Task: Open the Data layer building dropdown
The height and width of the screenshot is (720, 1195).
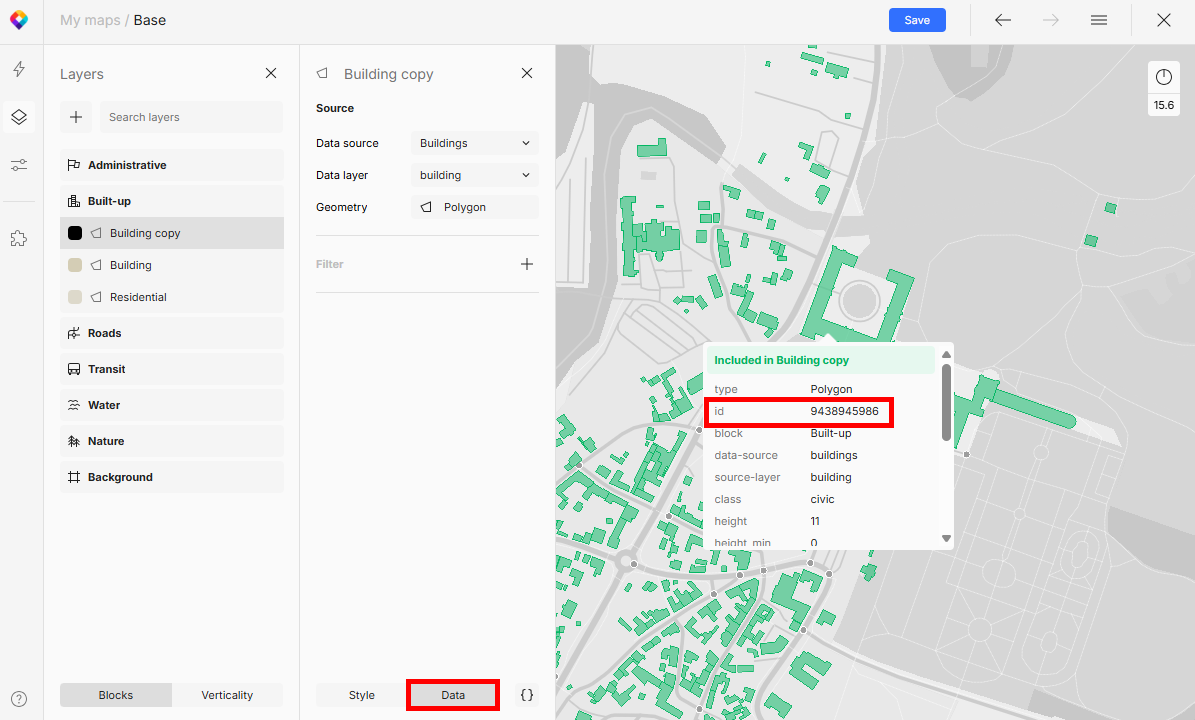Action: coord(474,175)
